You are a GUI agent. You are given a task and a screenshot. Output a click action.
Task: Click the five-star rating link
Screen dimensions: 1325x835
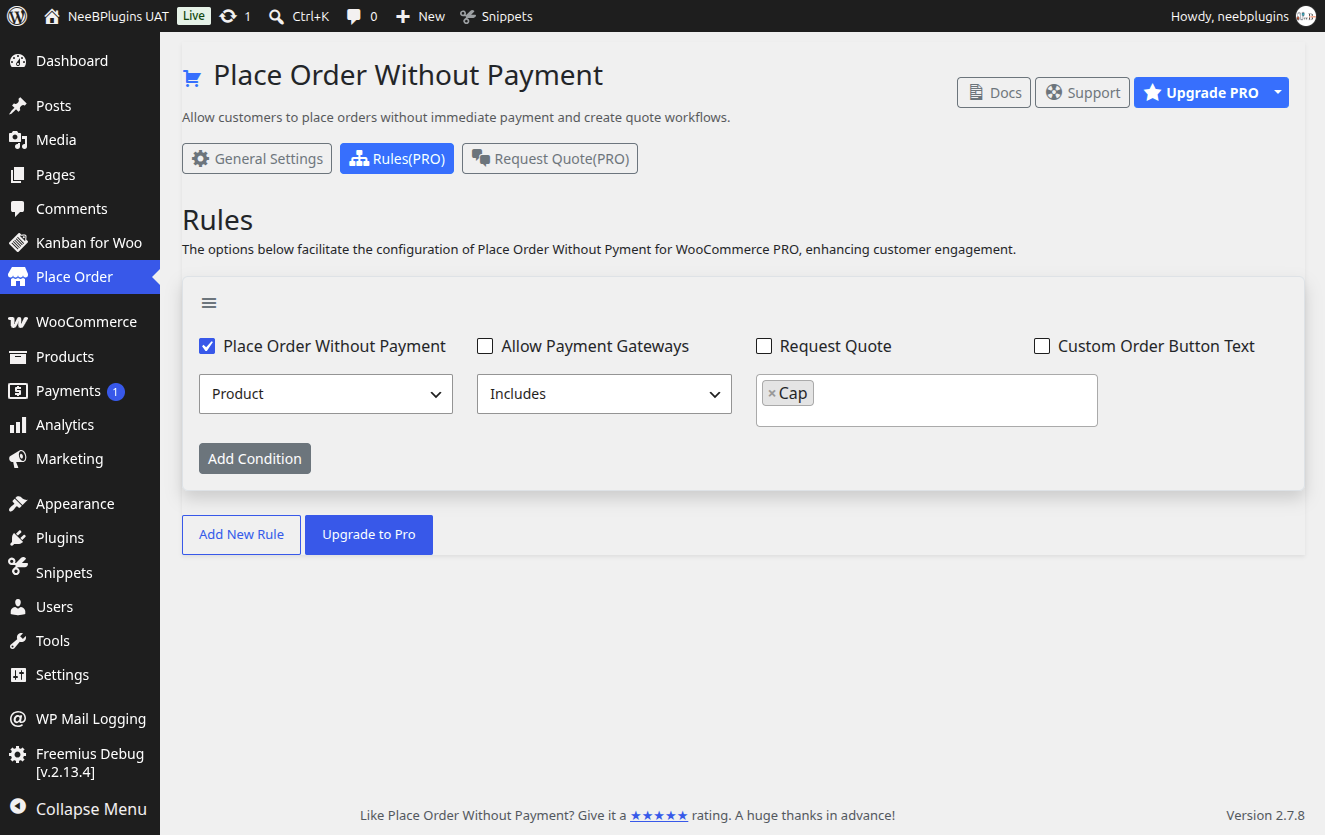tap(659, 816)
